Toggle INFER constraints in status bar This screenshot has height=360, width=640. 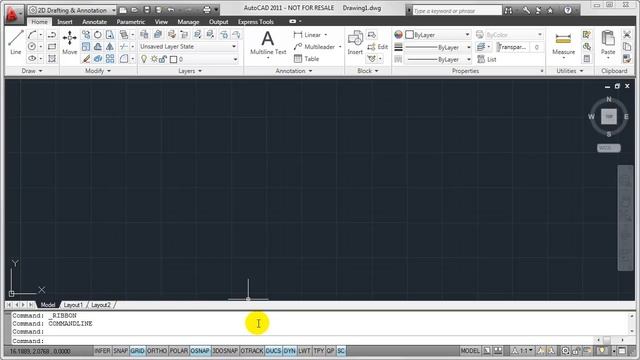102,351
